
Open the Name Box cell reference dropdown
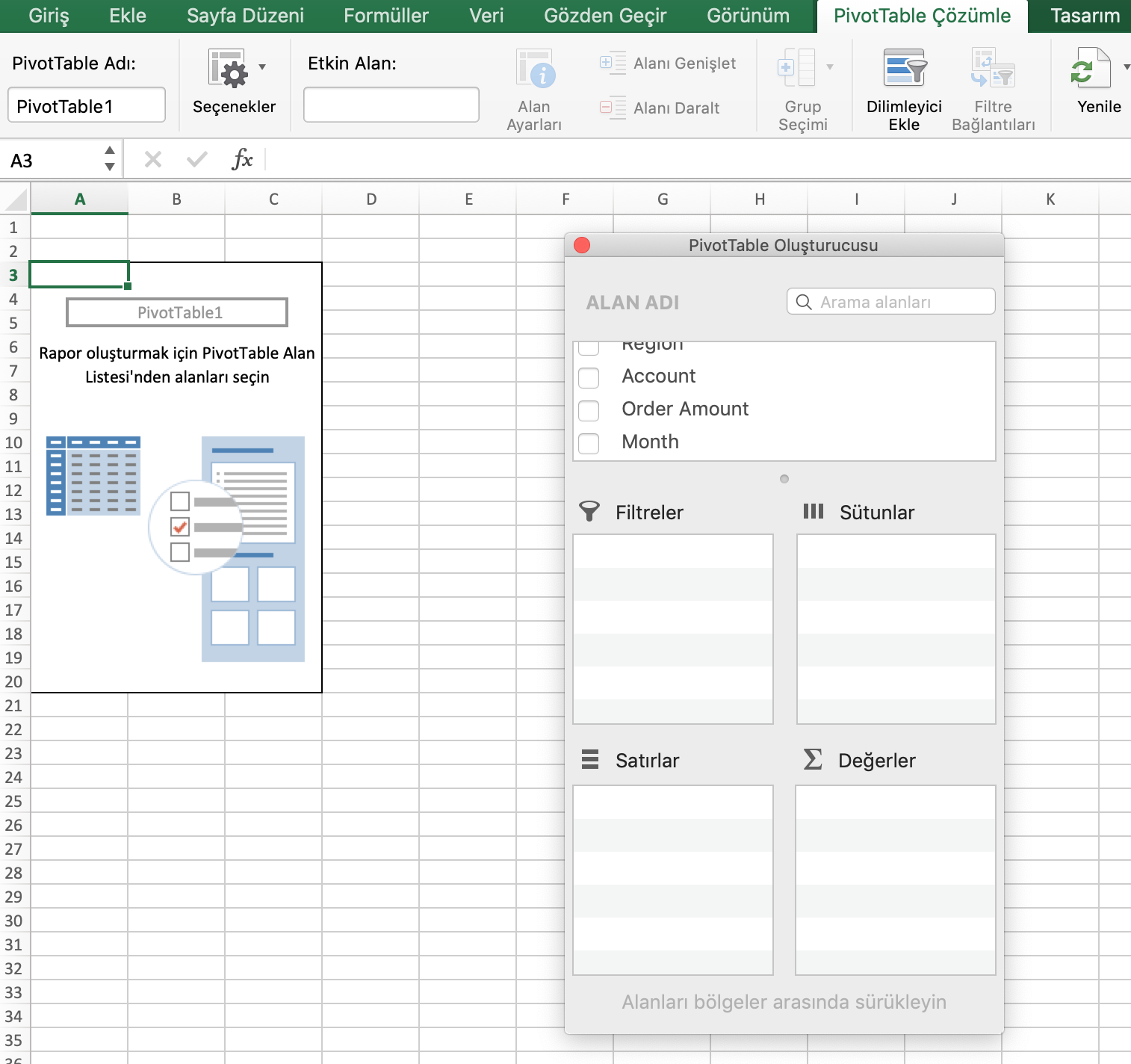coord(110,159)
